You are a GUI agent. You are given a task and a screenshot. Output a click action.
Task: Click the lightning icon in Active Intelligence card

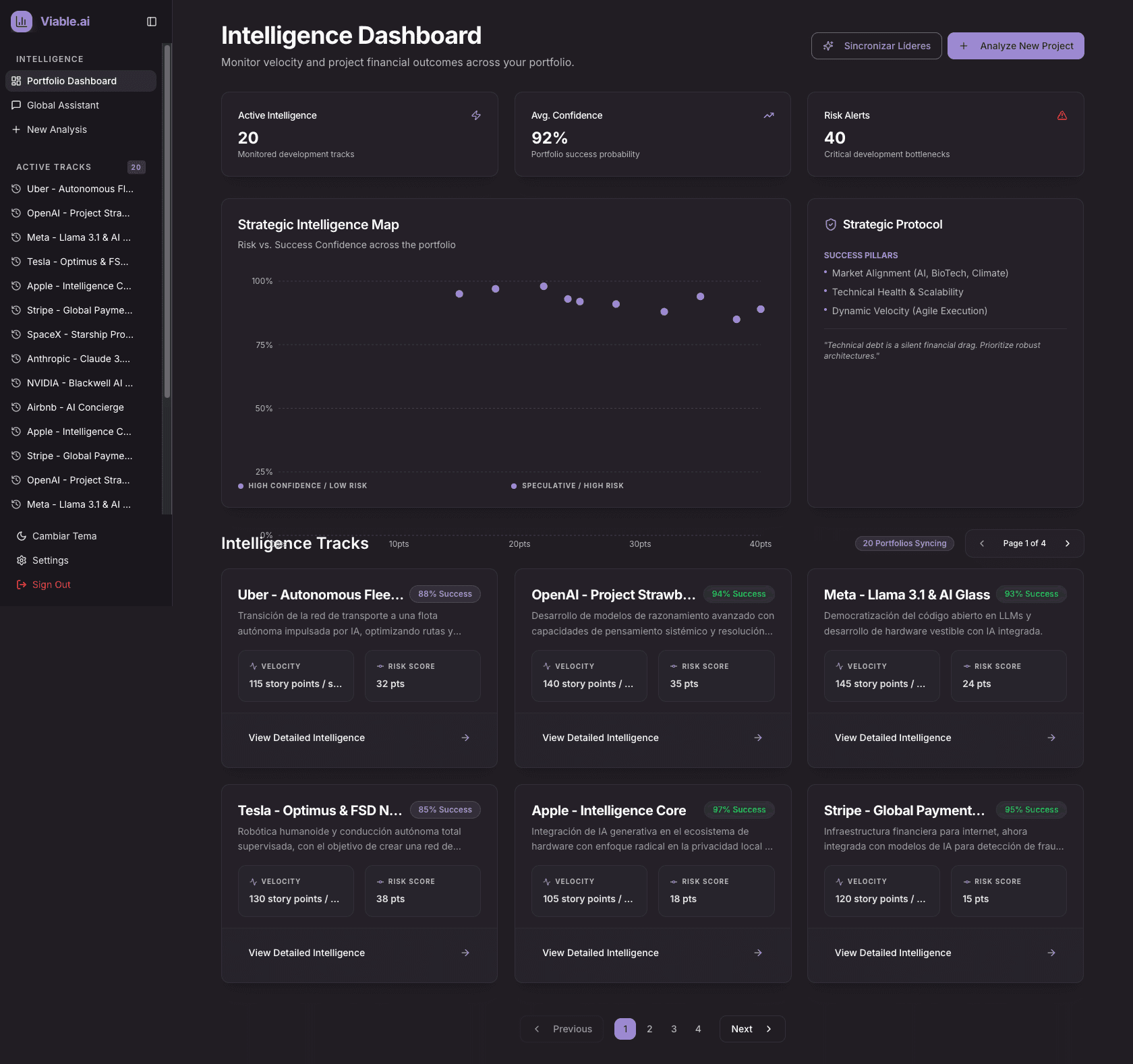coord(476,115)
